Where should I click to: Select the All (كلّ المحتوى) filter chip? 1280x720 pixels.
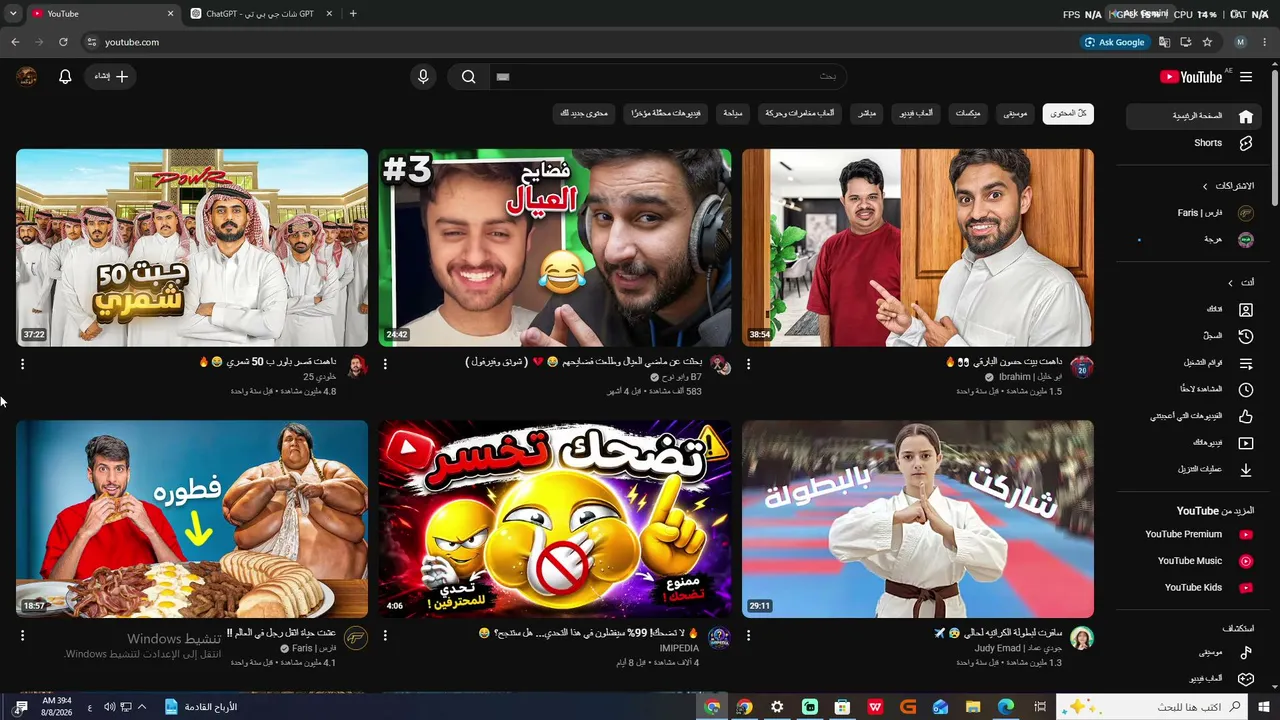1068,113
